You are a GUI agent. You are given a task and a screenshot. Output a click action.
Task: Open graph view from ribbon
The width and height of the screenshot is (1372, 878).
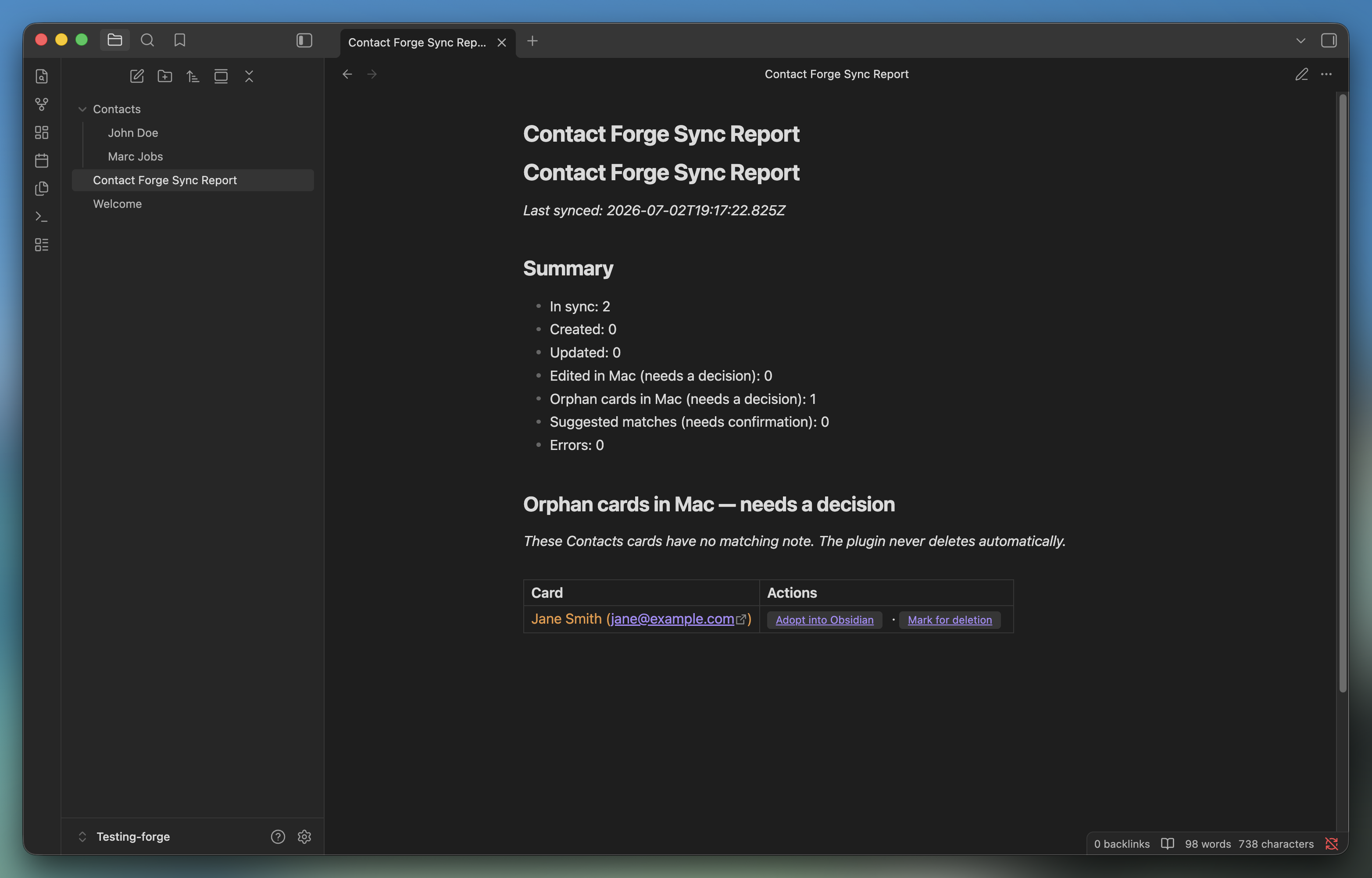pyautogui.click(x=42, y=104)
